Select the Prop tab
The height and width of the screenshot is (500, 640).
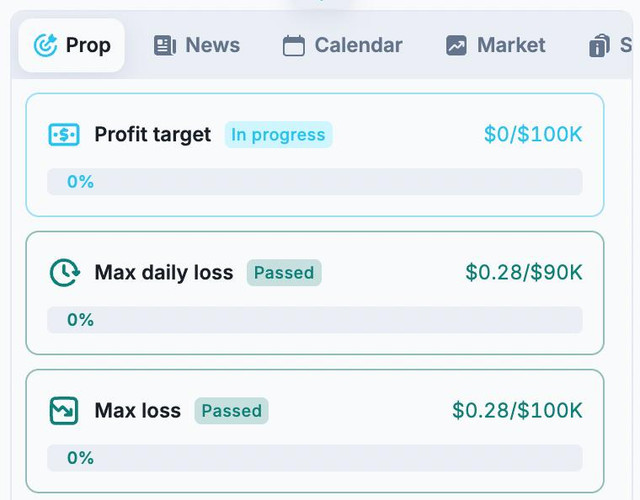point(71,45)
